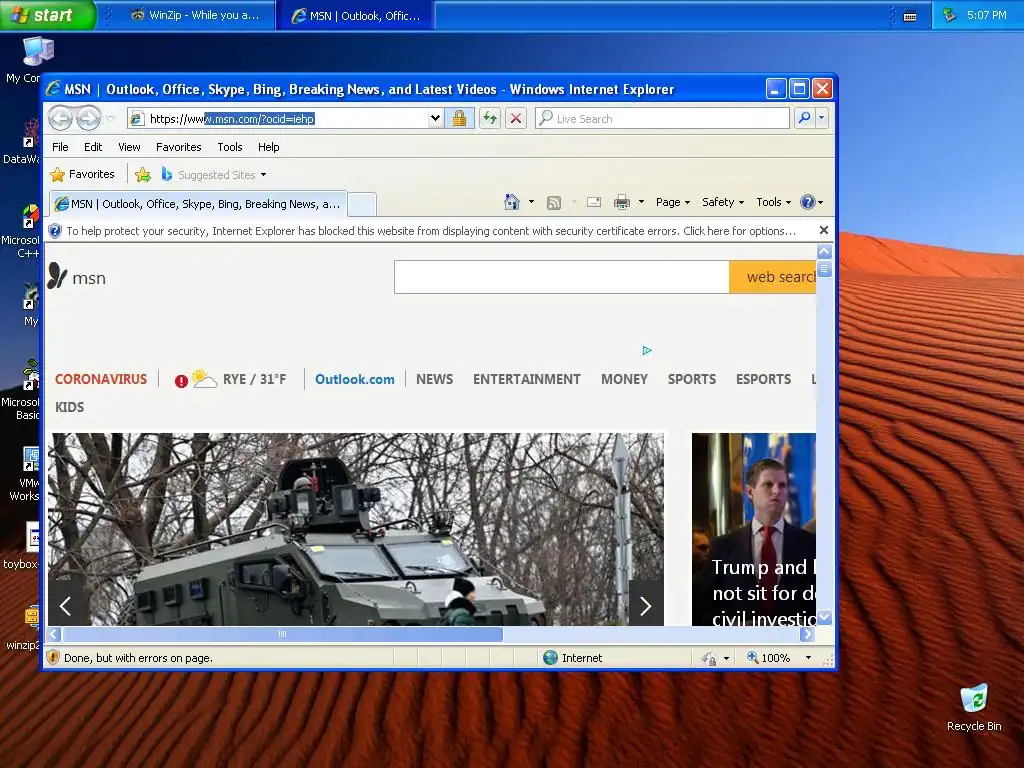
Task: Click the vertical scroll down arrow
Action: click(824, 617)
